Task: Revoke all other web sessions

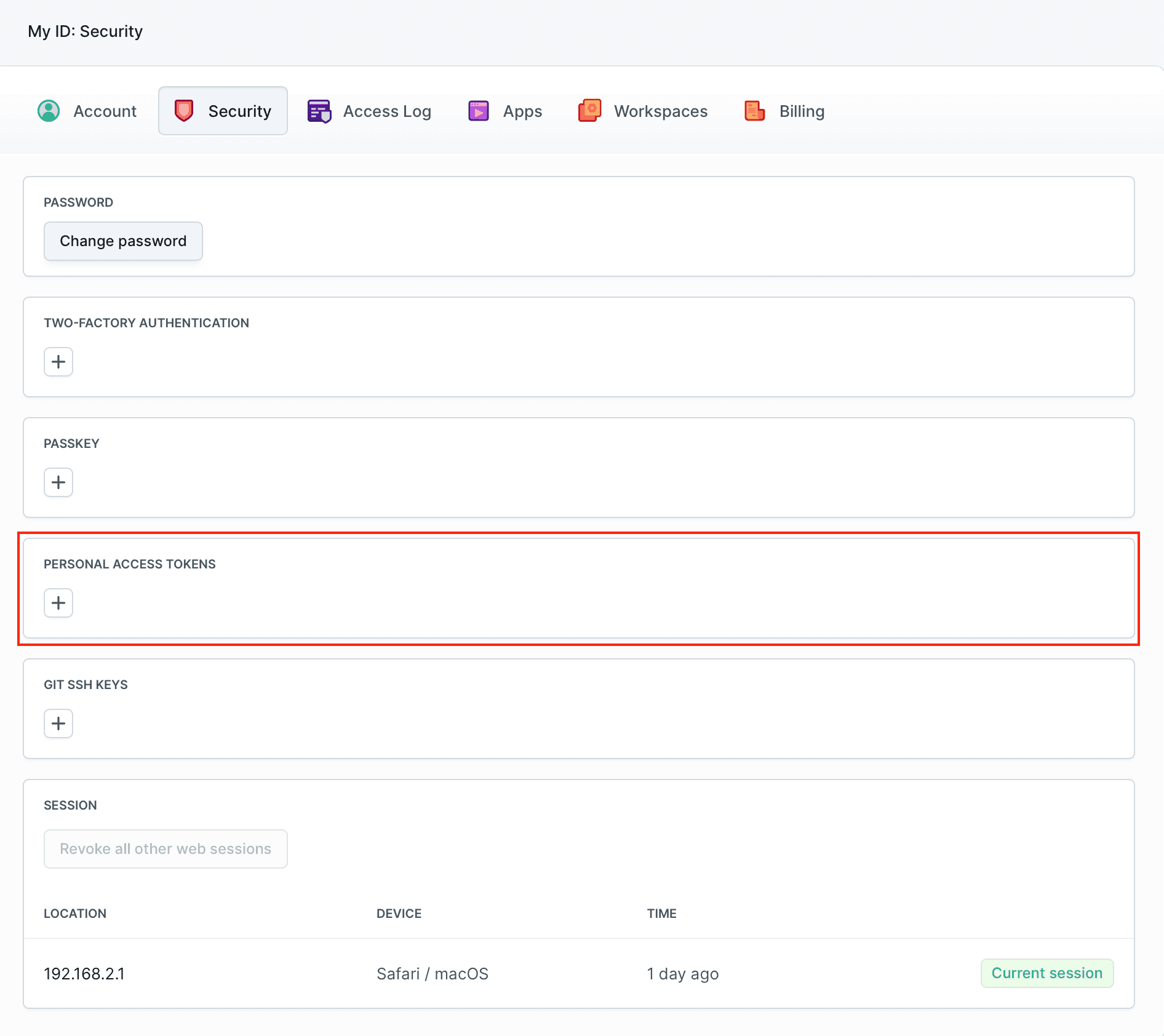Action: pos(165,848)
